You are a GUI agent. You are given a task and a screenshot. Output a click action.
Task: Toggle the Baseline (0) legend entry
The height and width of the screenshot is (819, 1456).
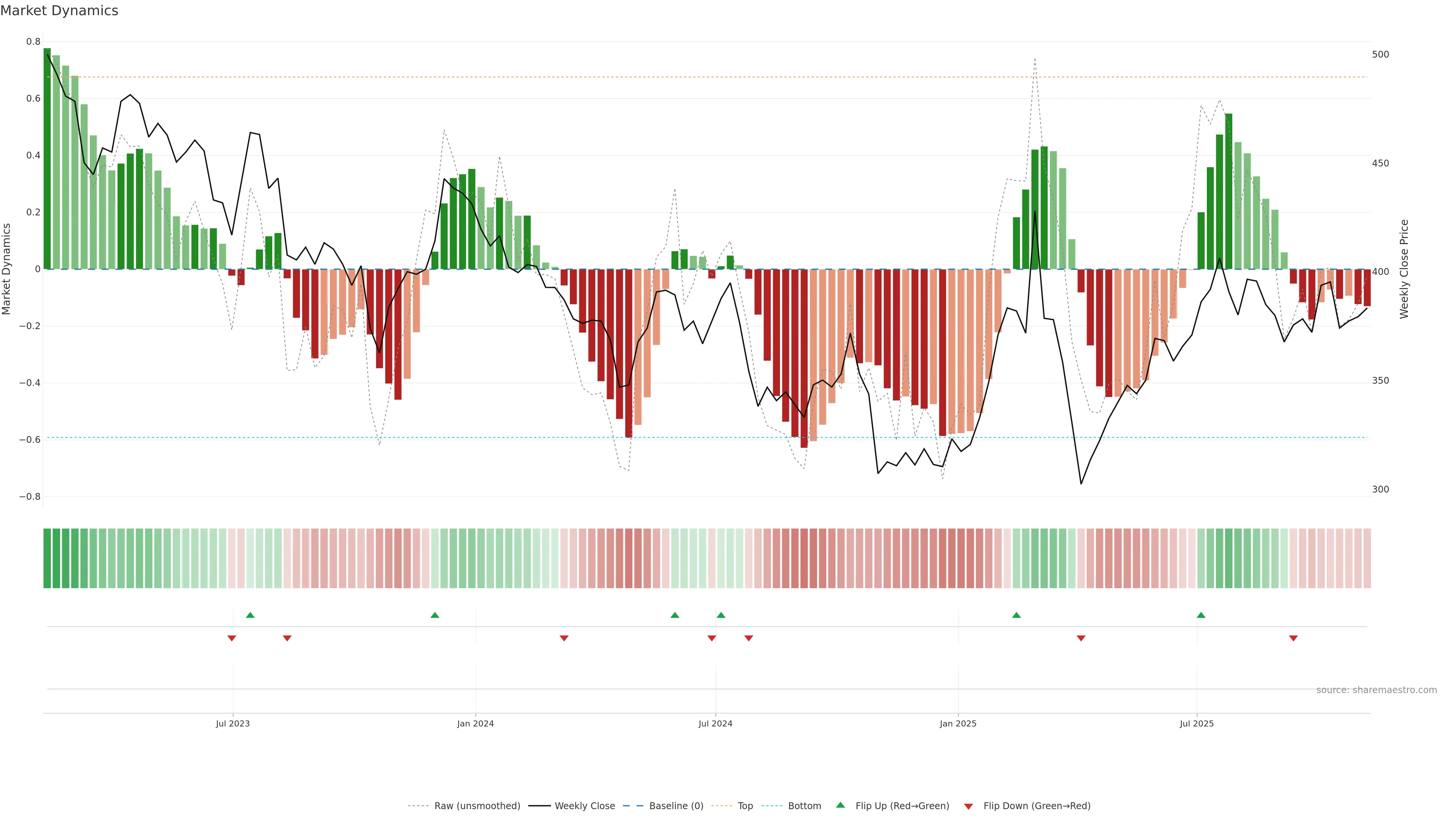(x=676, y=806)
